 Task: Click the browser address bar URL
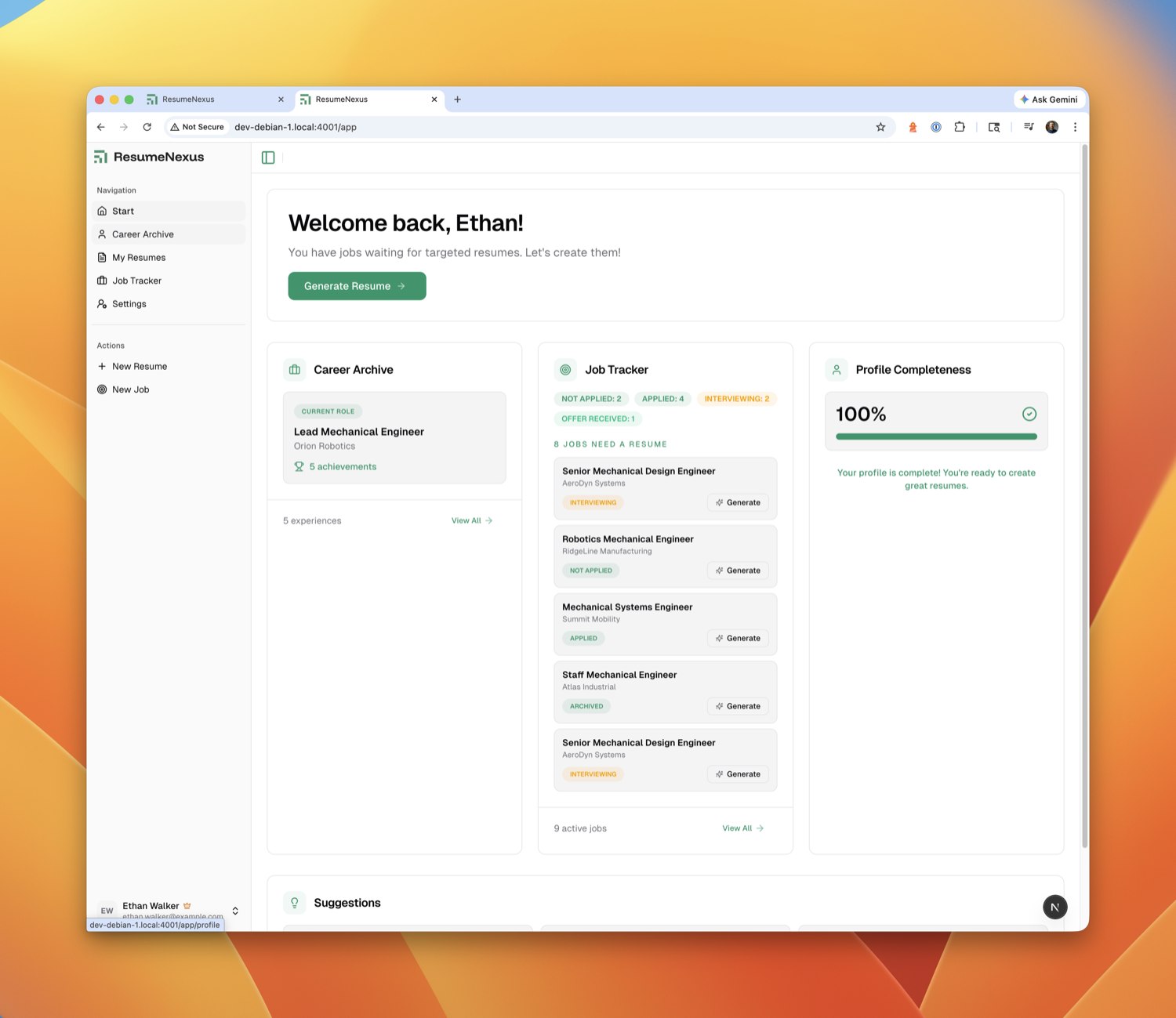click(296, 127)
